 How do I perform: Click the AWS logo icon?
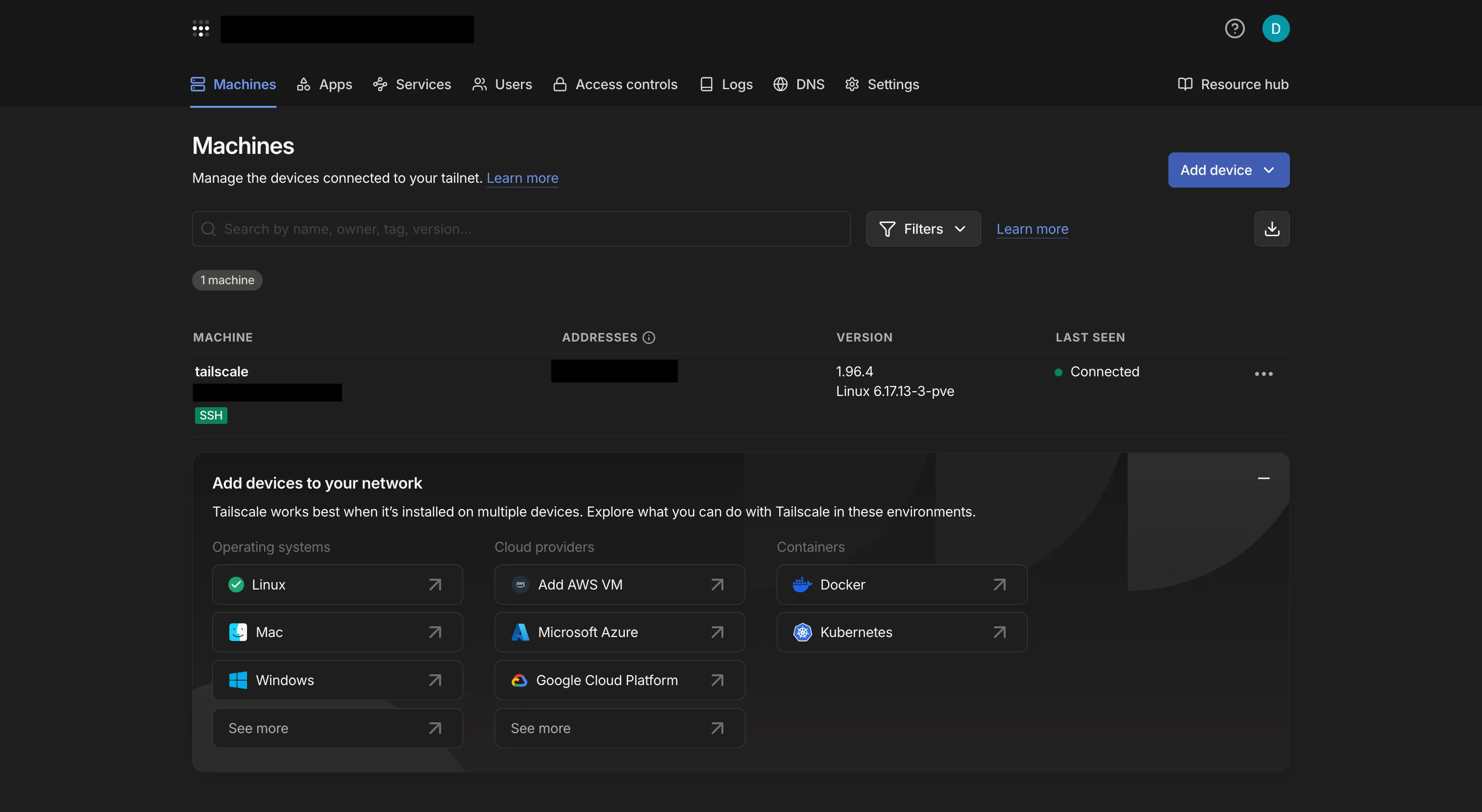(x=520, y=585)
